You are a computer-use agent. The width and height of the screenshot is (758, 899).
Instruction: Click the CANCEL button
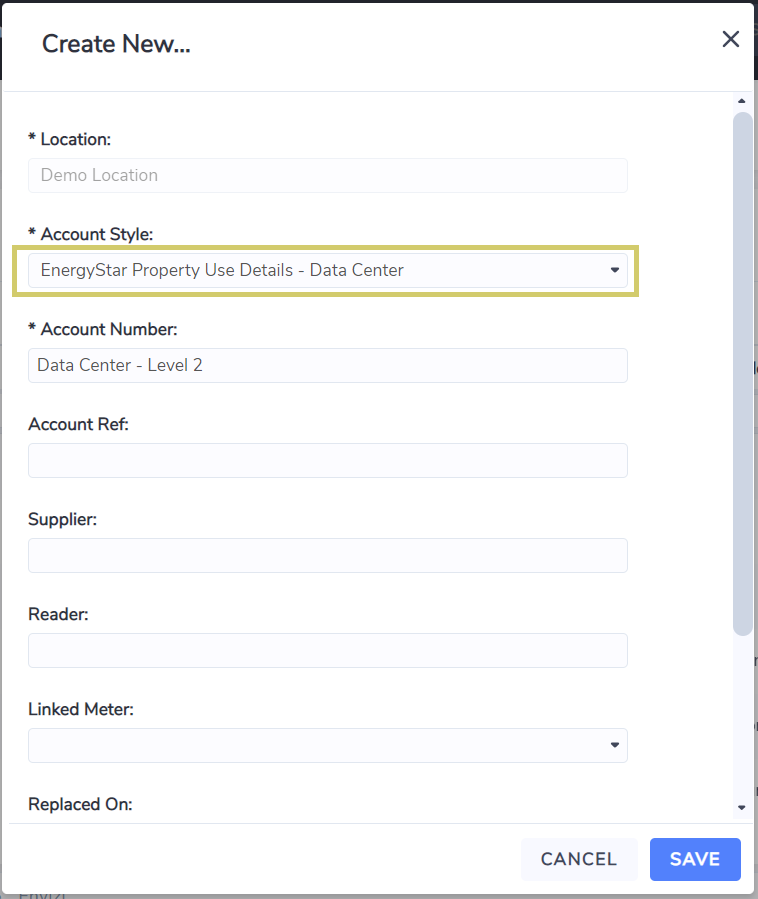[x=579, y=859]
